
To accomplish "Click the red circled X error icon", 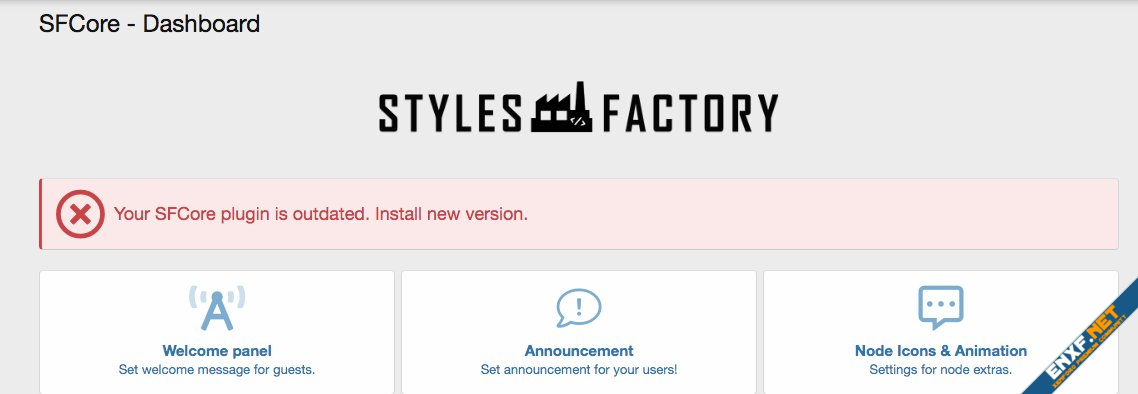I will 81,214.
